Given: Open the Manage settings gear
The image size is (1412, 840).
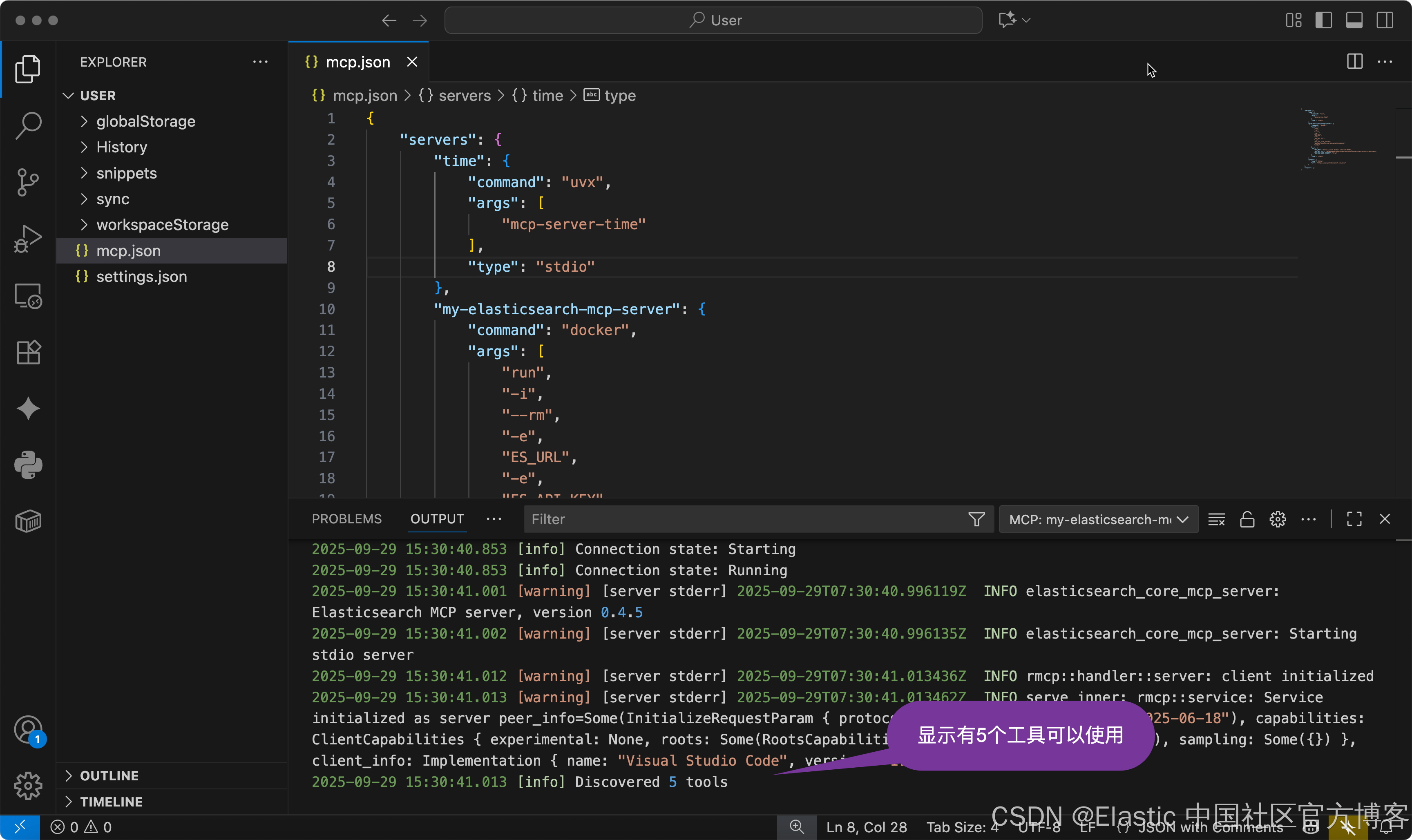Looking at the screenshot, I should coord(28,786).
